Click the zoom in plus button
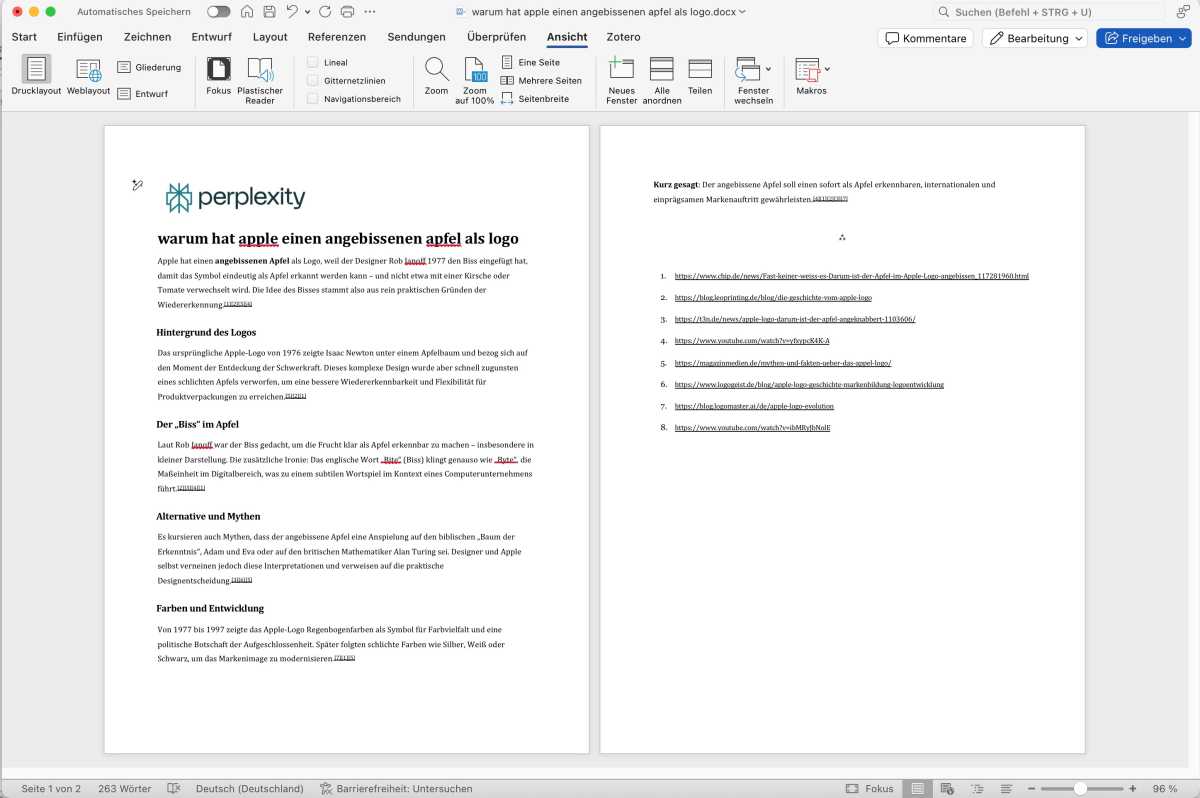The height and width of the screenshot is (798, 1200). (x=1132, y=788)
